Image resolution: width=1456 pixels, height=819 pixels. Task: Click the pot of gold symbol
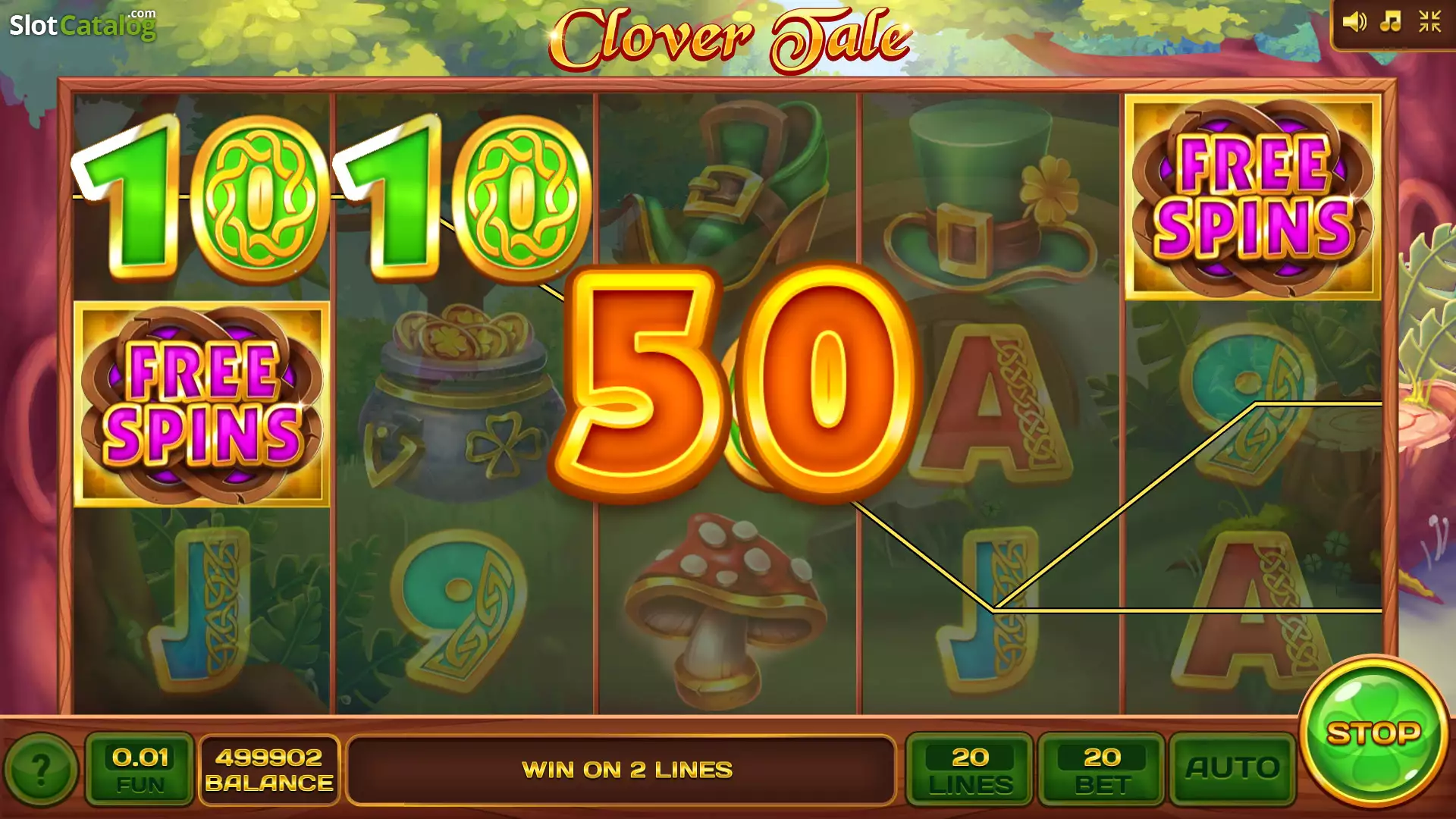pyautogui.click(x=463, y=402)
